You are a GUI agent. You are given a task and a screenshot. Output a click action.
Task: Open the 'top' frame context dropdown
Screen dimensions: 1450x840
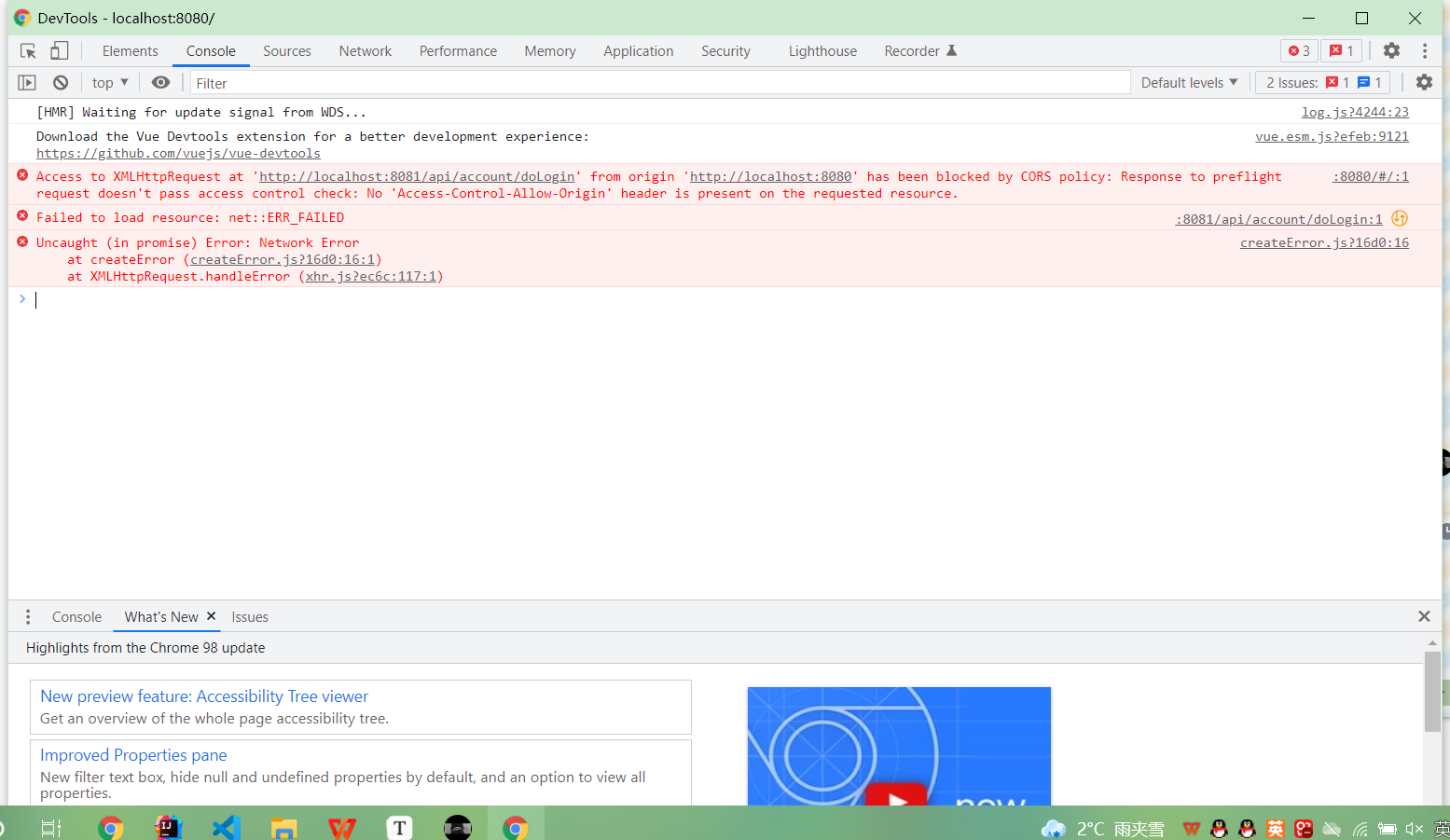point(109,82)
